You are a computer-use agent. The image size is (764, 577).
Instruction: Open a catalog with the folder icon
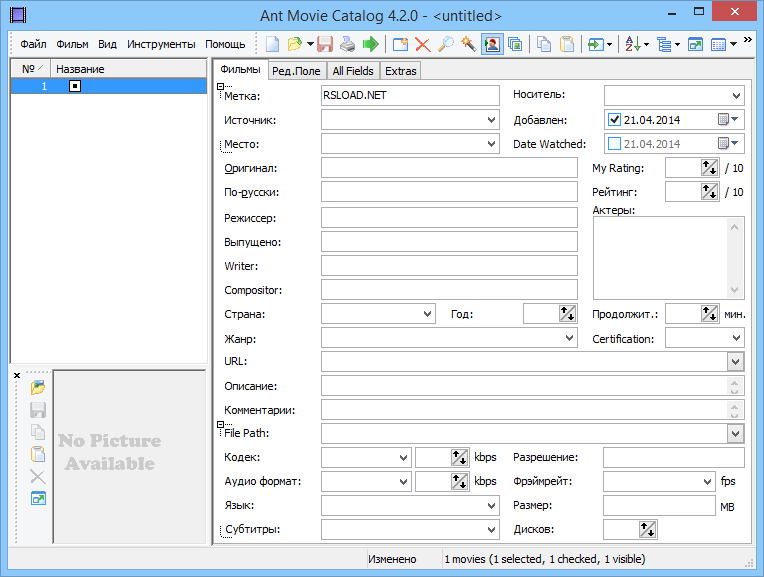295,44
